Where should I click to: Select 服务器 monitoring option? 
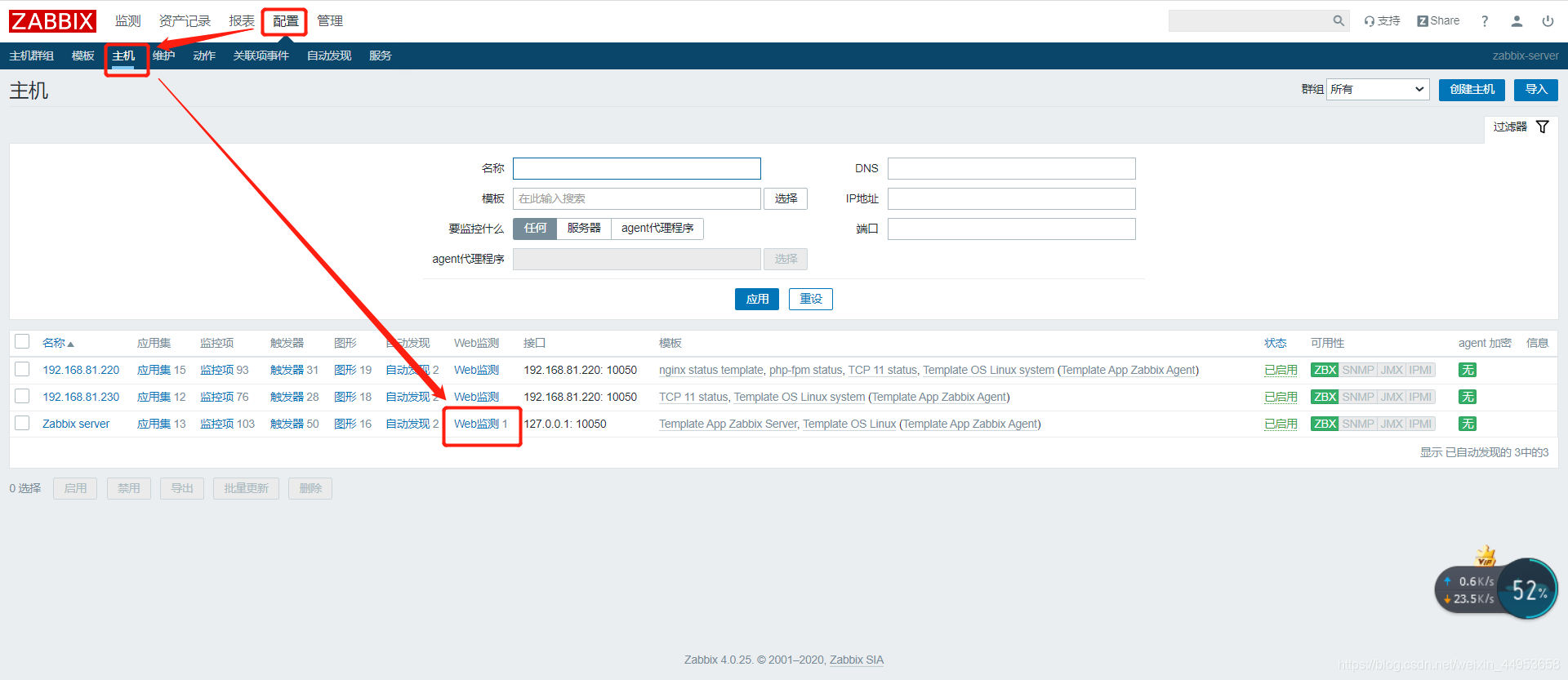(x=584, y=229)
